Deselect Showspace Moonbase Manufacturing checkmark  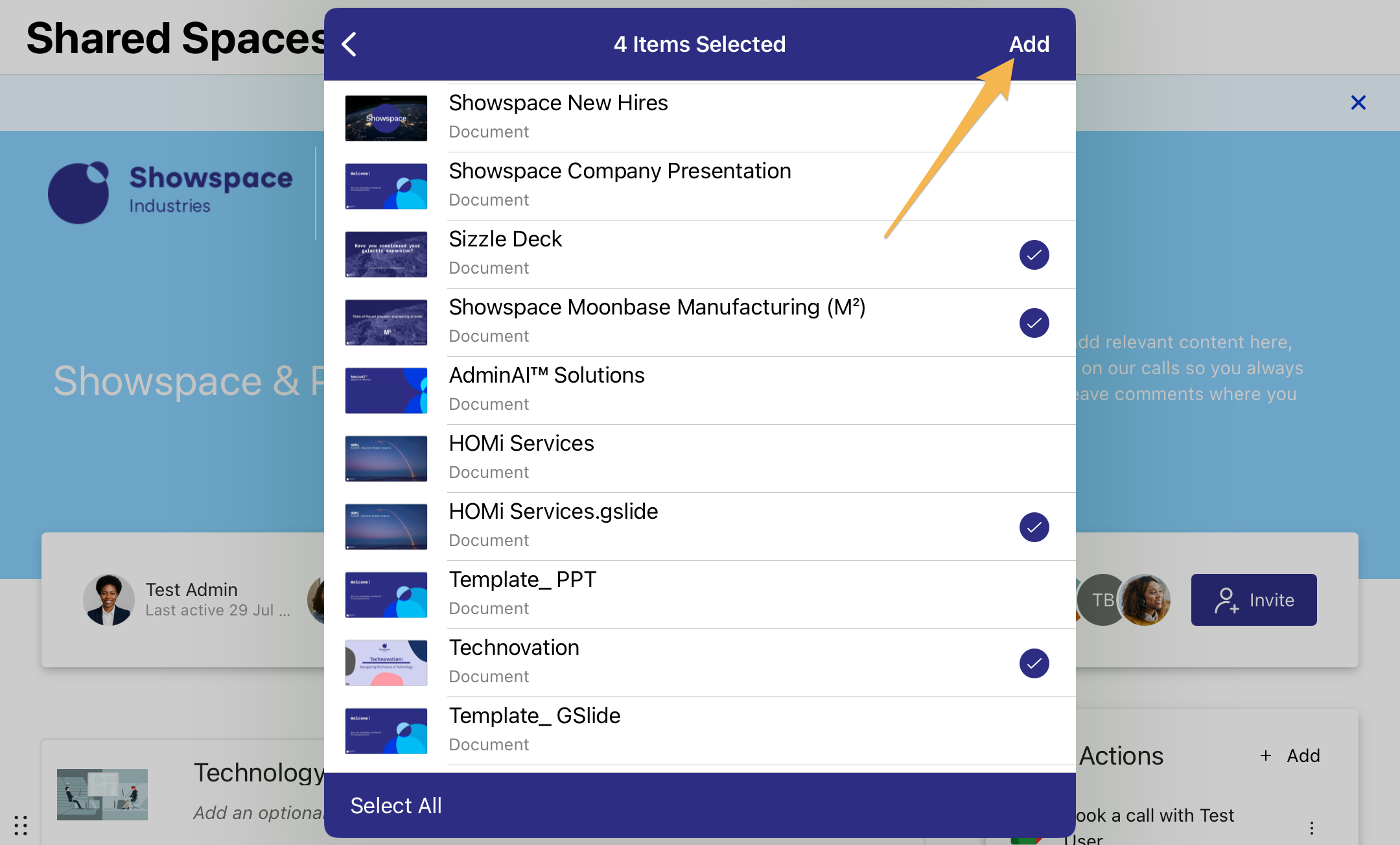(x=1034, y=323)
